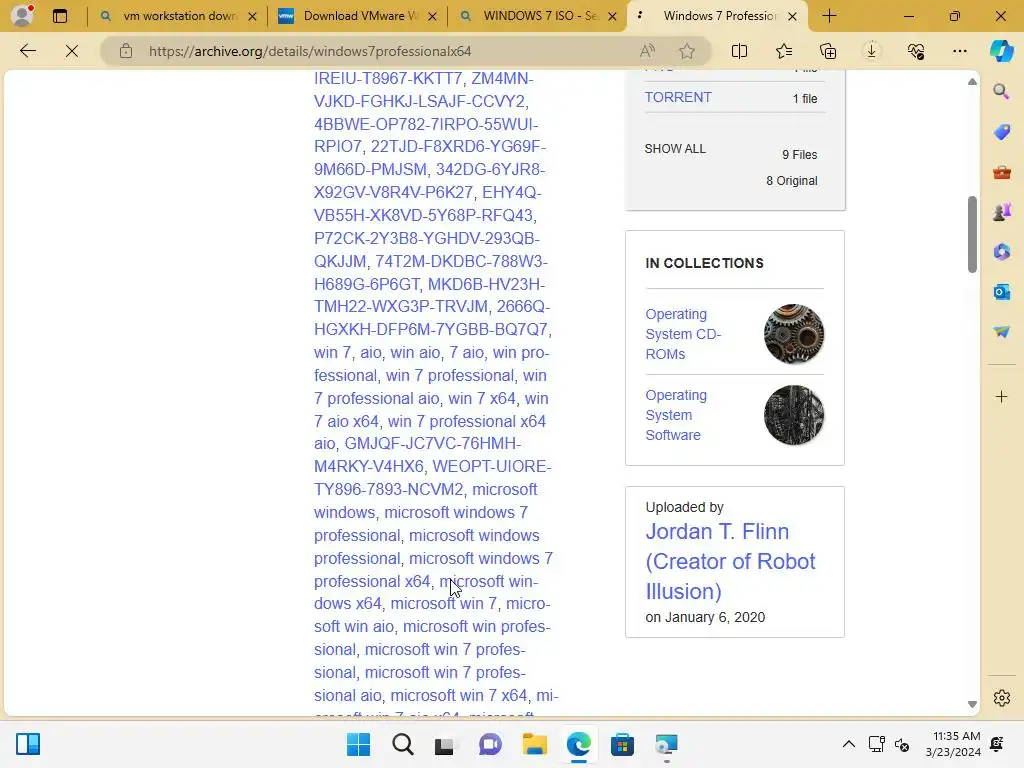Open a new browser tab
The image size is (1024, 768).
829,16
